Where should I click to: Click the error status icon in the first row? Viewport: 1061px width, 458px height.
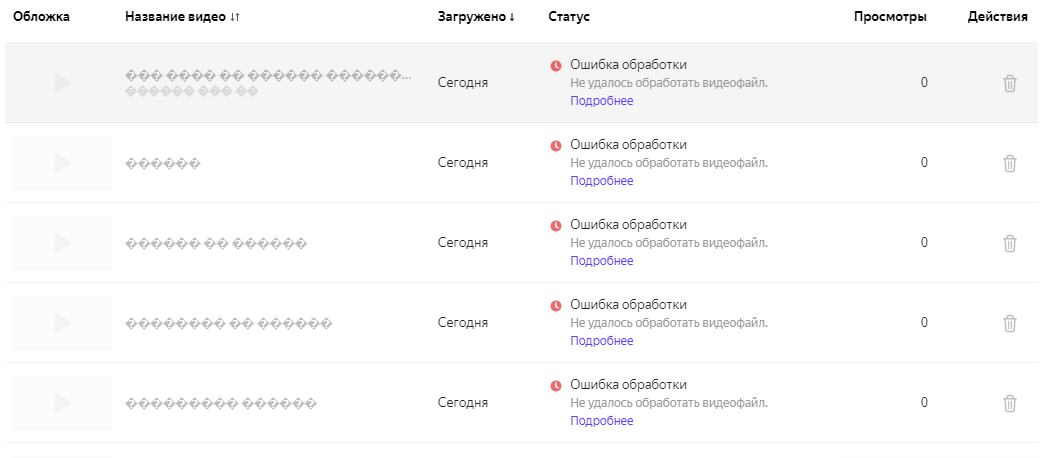tap(556, 66)
